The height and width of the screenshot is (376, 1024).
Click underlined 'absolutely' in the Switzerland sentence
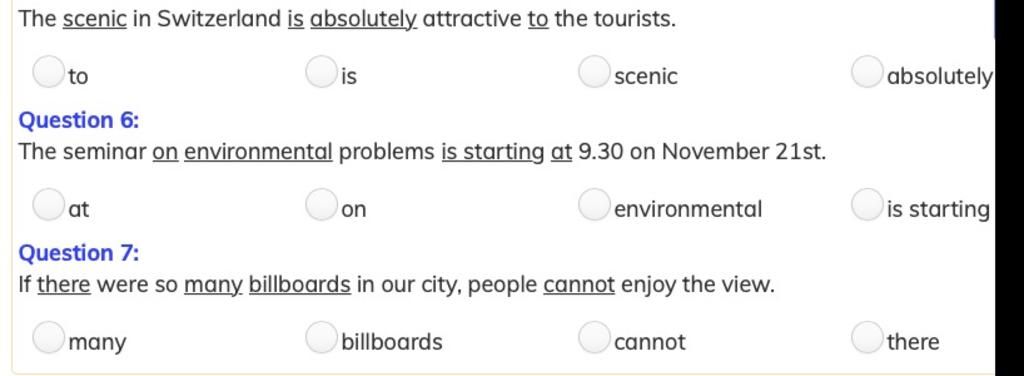pos(364,19)
